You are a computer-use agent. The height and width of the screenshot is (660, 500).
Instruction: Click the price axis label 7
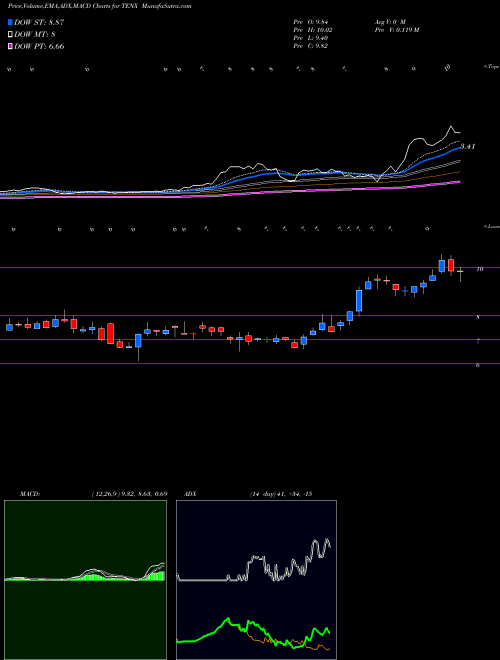tap(478, 341)
